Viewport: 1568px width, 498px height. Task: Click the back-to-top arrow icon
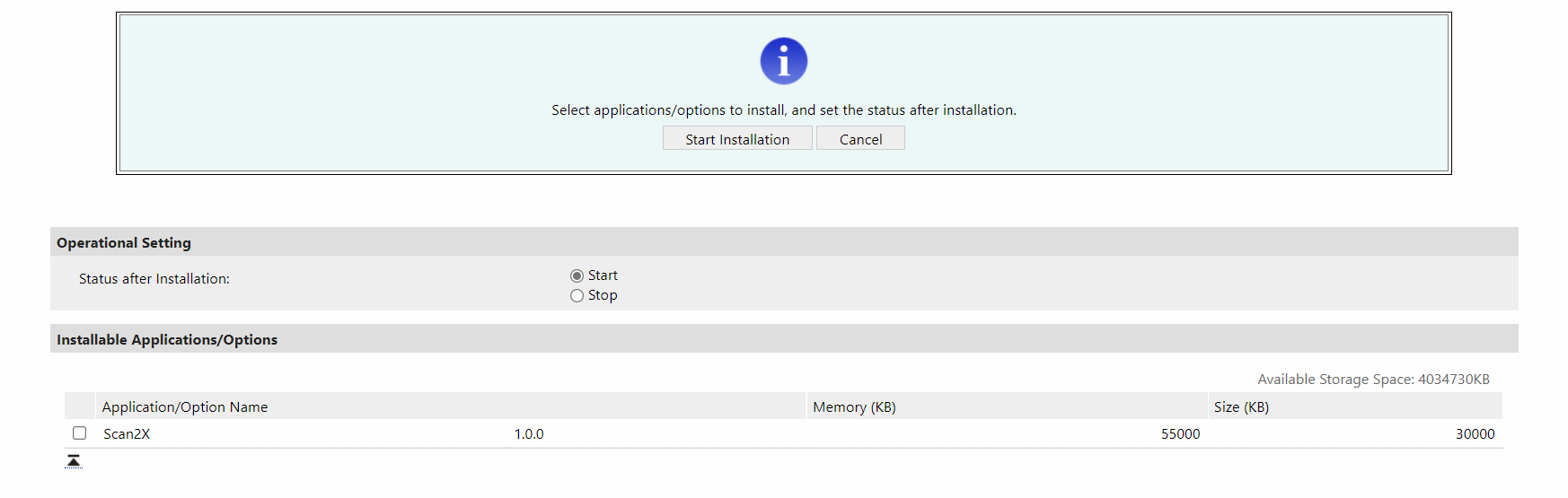tap(74, 461)
